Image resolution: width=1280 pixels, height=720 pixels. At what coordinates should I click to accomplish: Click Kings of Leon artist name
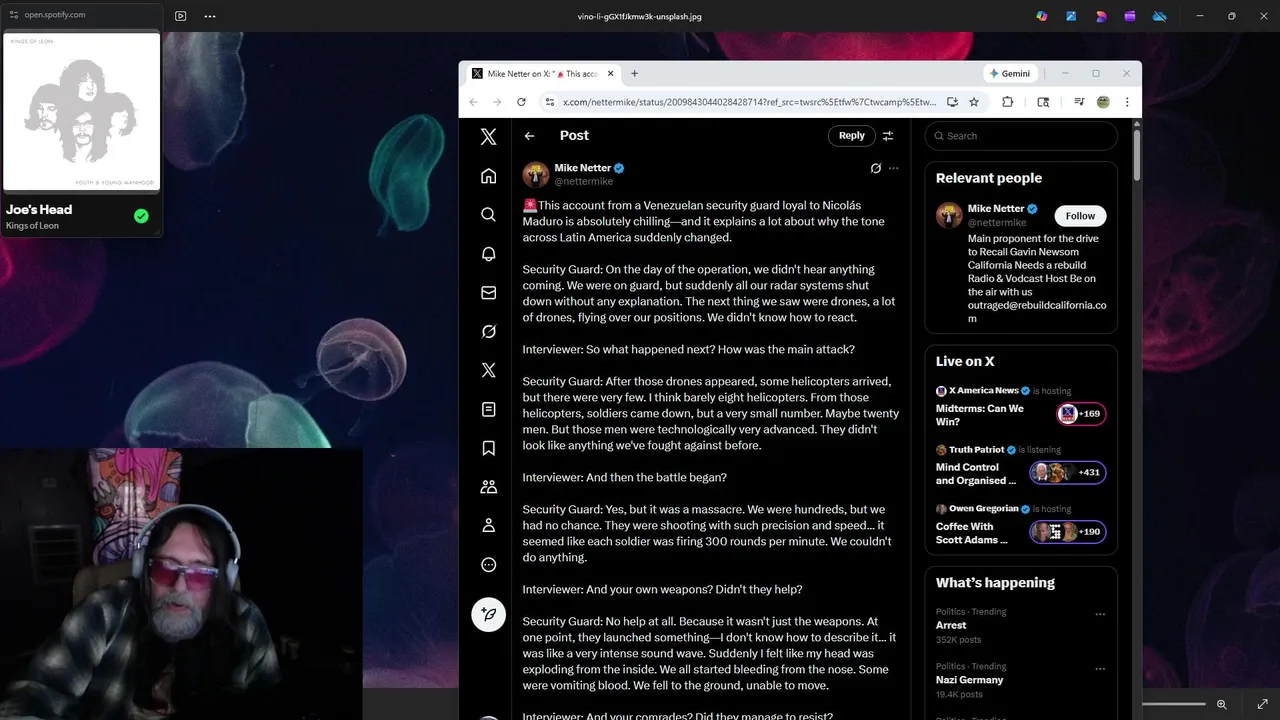tap(32, 226)
